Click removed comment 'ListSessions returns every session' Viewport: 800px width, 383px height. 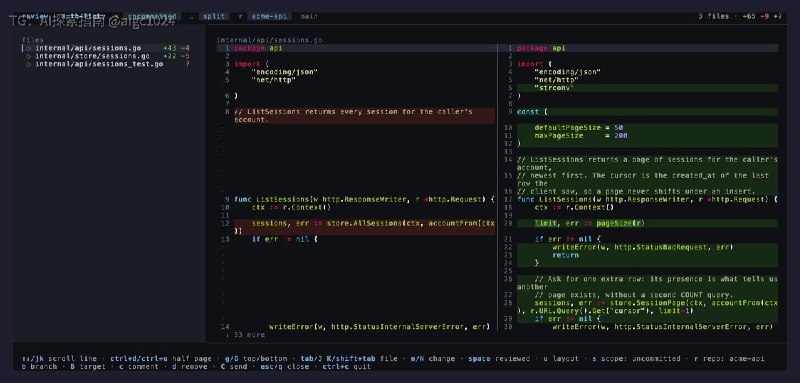pos(364,116)
